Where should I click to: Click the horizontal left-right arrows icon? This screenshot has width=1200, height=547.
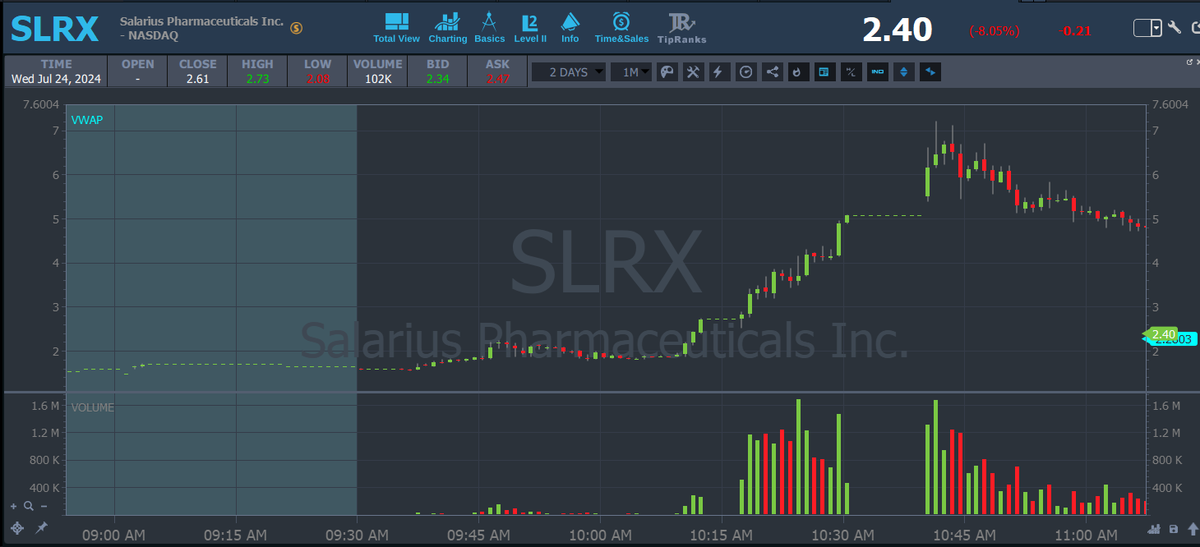point(931,72)
